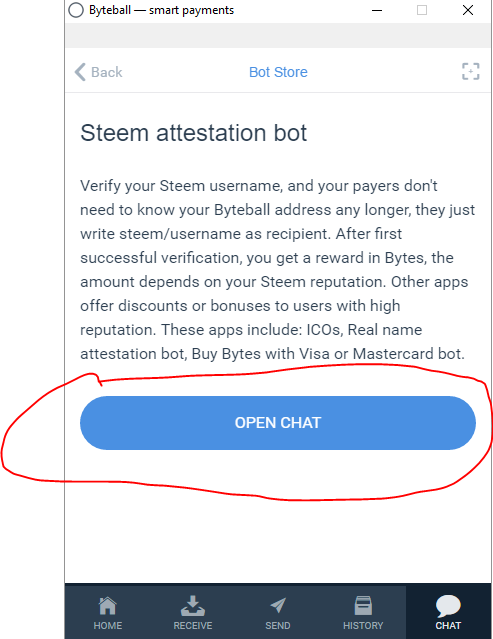
Task: Maximize the Byteball window
Action: pyautogui.click(x=422, y=10)
